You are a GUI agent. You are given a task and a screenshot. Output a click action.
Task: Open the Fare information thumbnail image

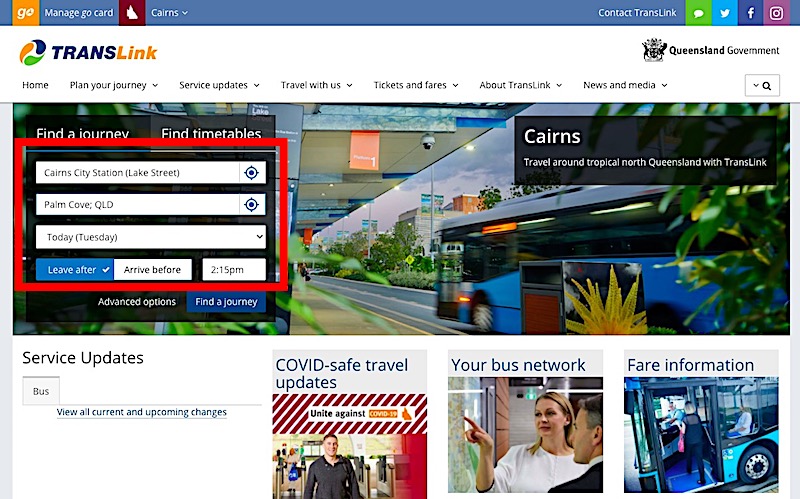(700, 437)
